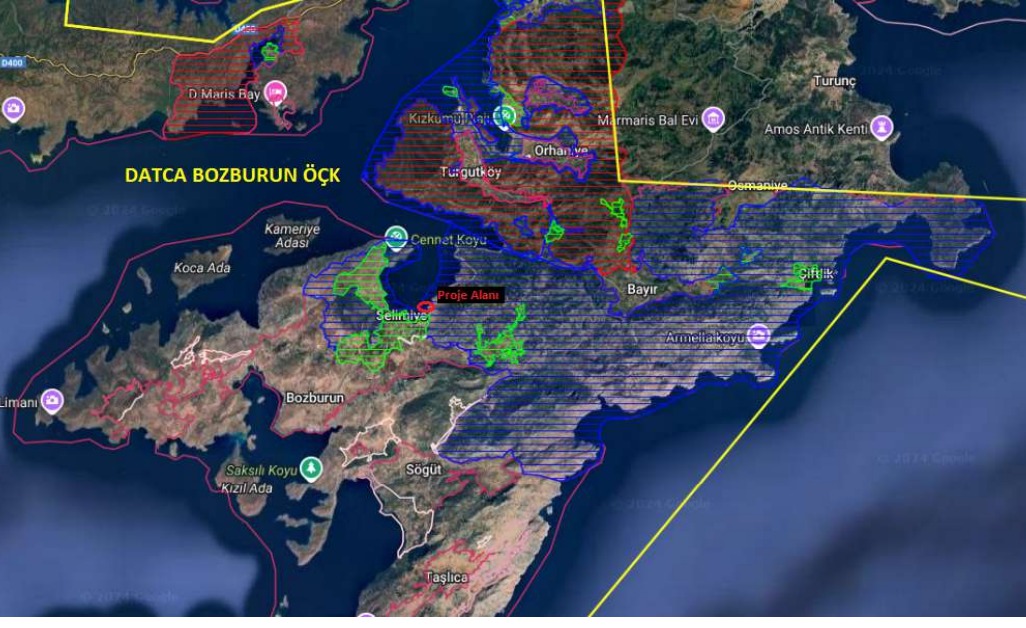
Task: Select the Kızkumu green landmark pin
Action: coord(507,116)
